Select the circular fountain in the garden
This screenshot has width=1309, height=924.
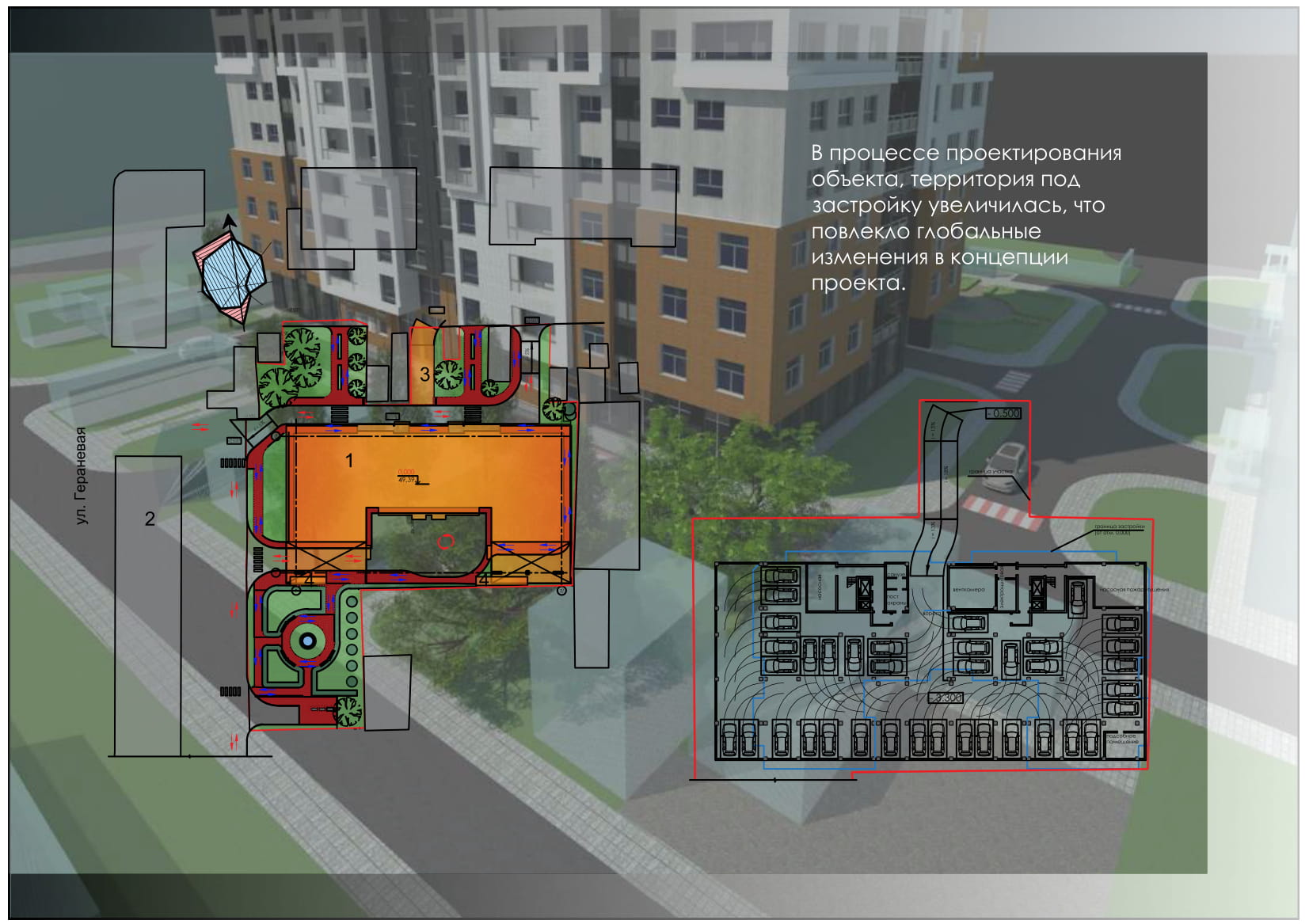point(307,641)
